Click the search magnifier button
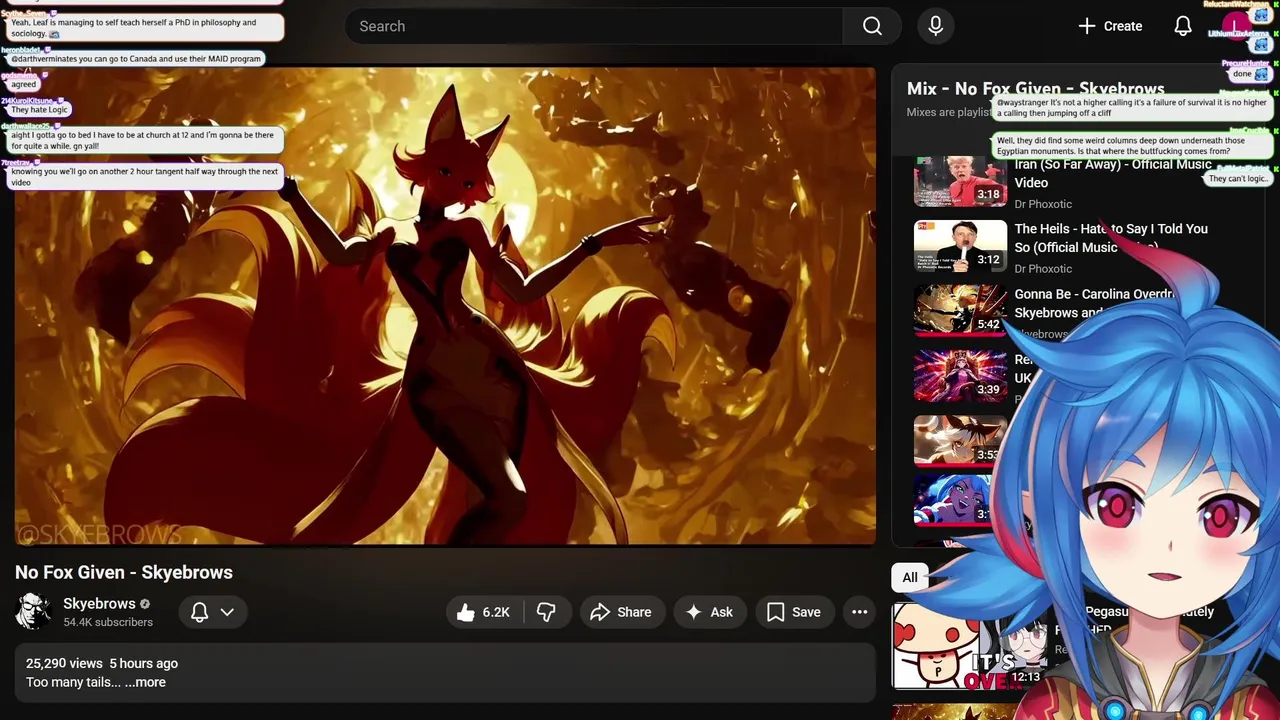This screenshot has height=720, width=1280. 872,26
